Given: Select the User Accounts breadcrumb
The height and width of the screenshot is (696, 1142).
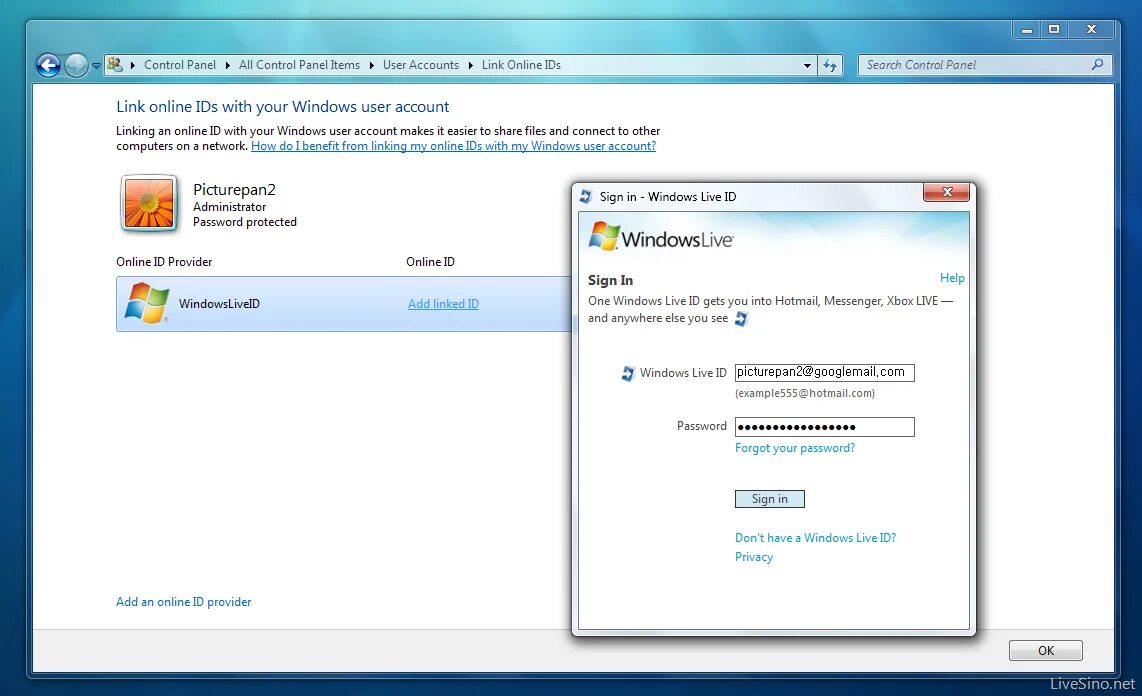Looking at the screenshot, I should (421, 65).
